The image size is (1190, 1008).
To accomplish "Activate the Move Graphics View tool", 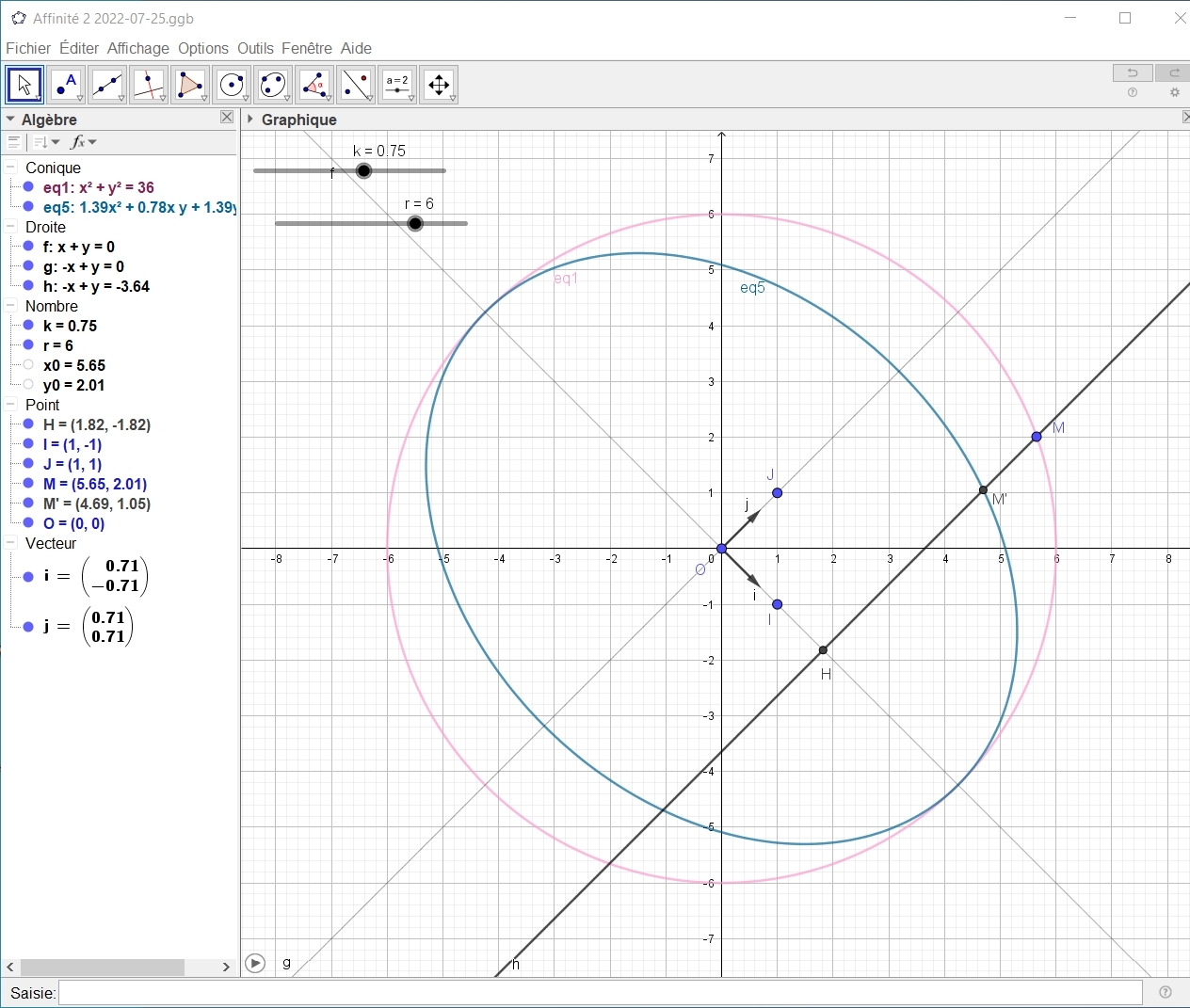I will click(x=439, y=85).
